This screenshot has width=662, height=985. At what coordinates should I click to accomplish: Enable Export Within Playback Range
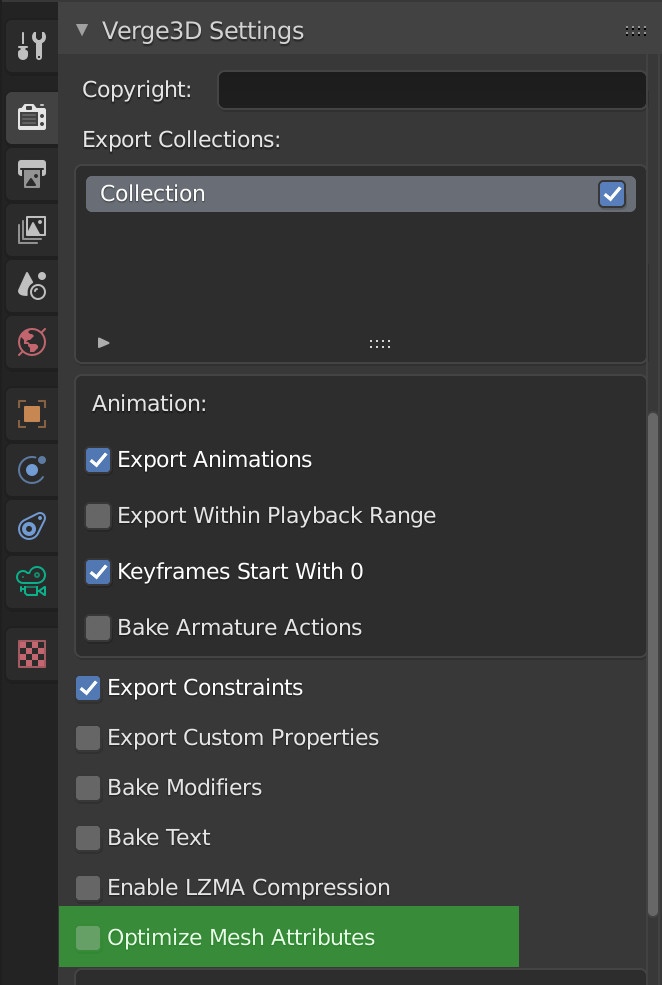[98, 516]
